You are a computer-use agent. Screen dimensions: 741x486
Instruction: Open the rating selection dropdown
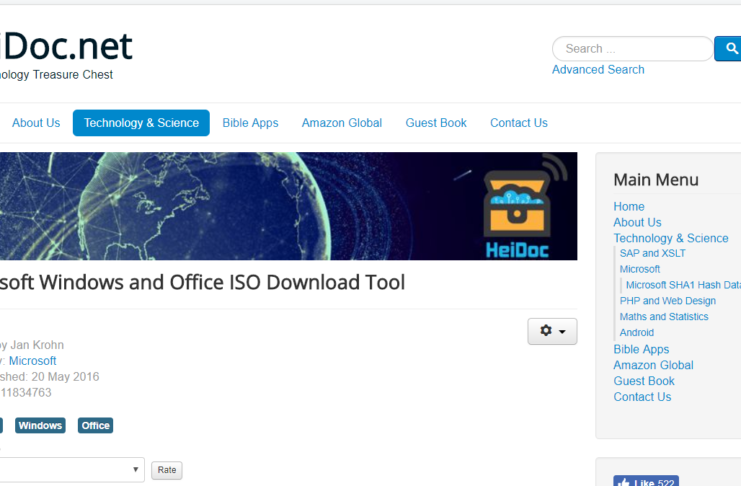pyautogui.click(x=71, y=469)
